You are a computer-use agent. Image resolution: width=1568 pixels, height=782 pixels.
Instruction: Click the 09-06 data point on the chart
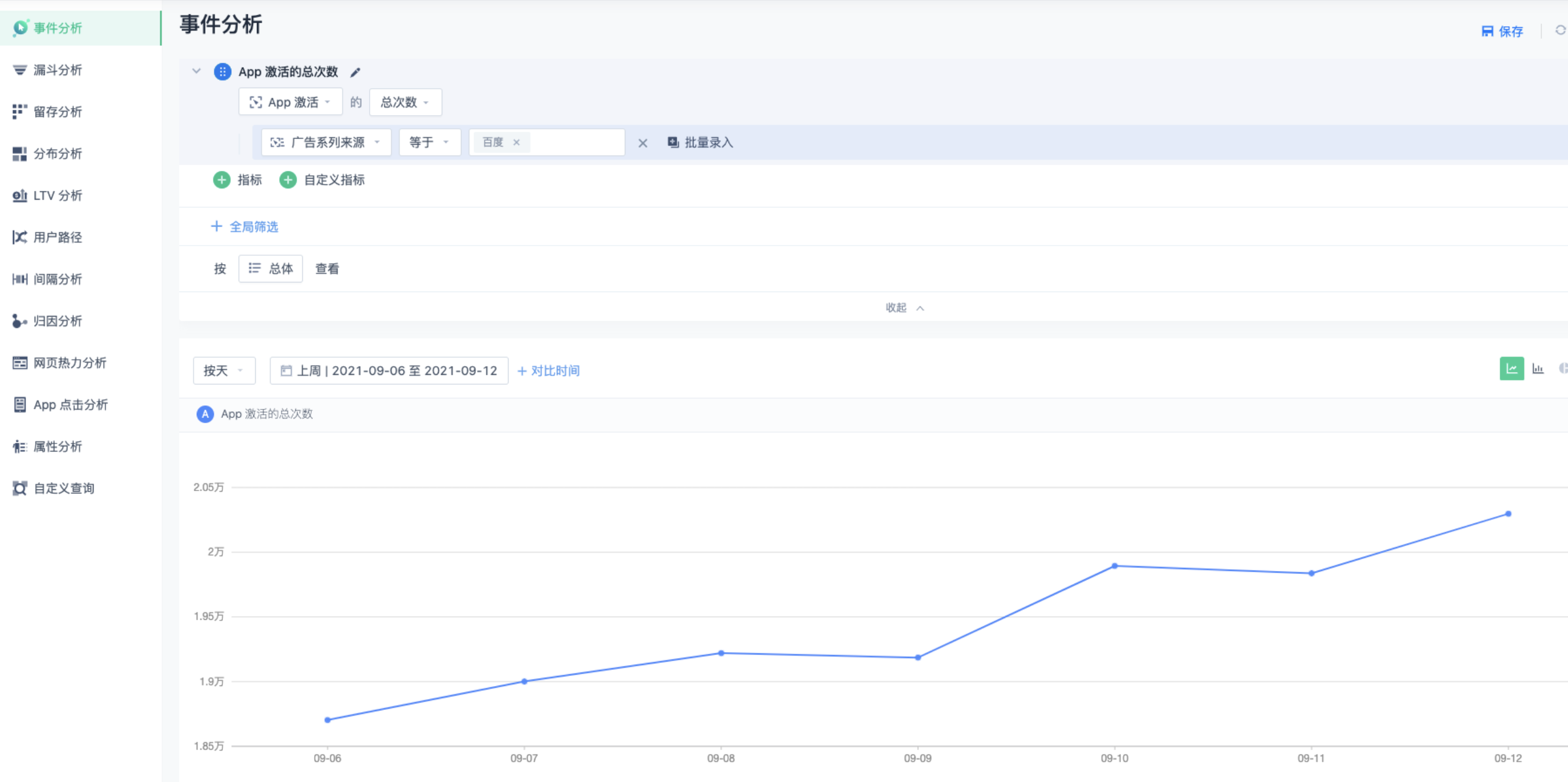pyautogui.click(x=327, y=720)
